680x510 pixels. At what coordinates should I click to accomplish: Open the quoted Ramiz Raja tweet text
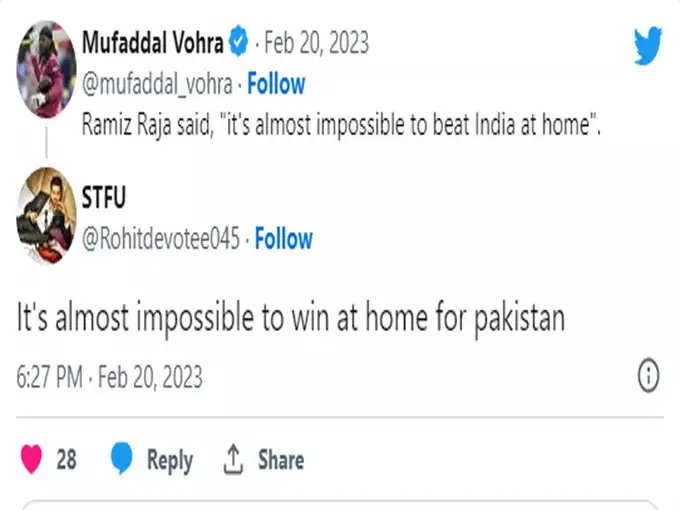[x=340, y=126]
